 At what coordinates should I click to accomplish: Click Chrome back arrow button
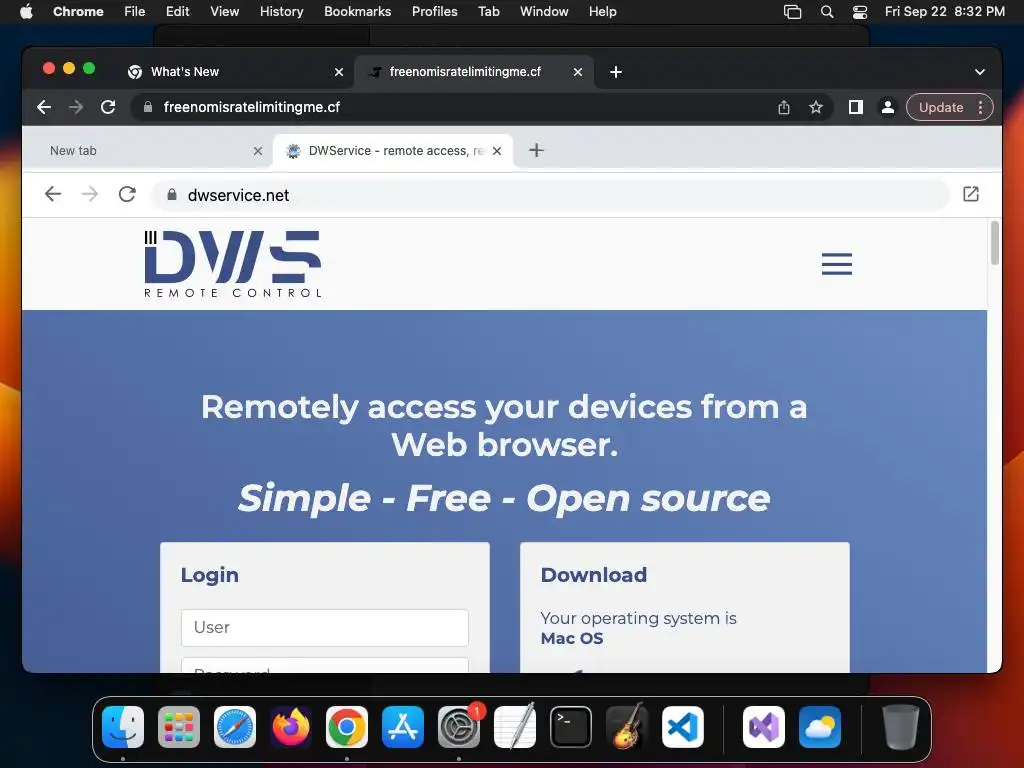[44, 107]
